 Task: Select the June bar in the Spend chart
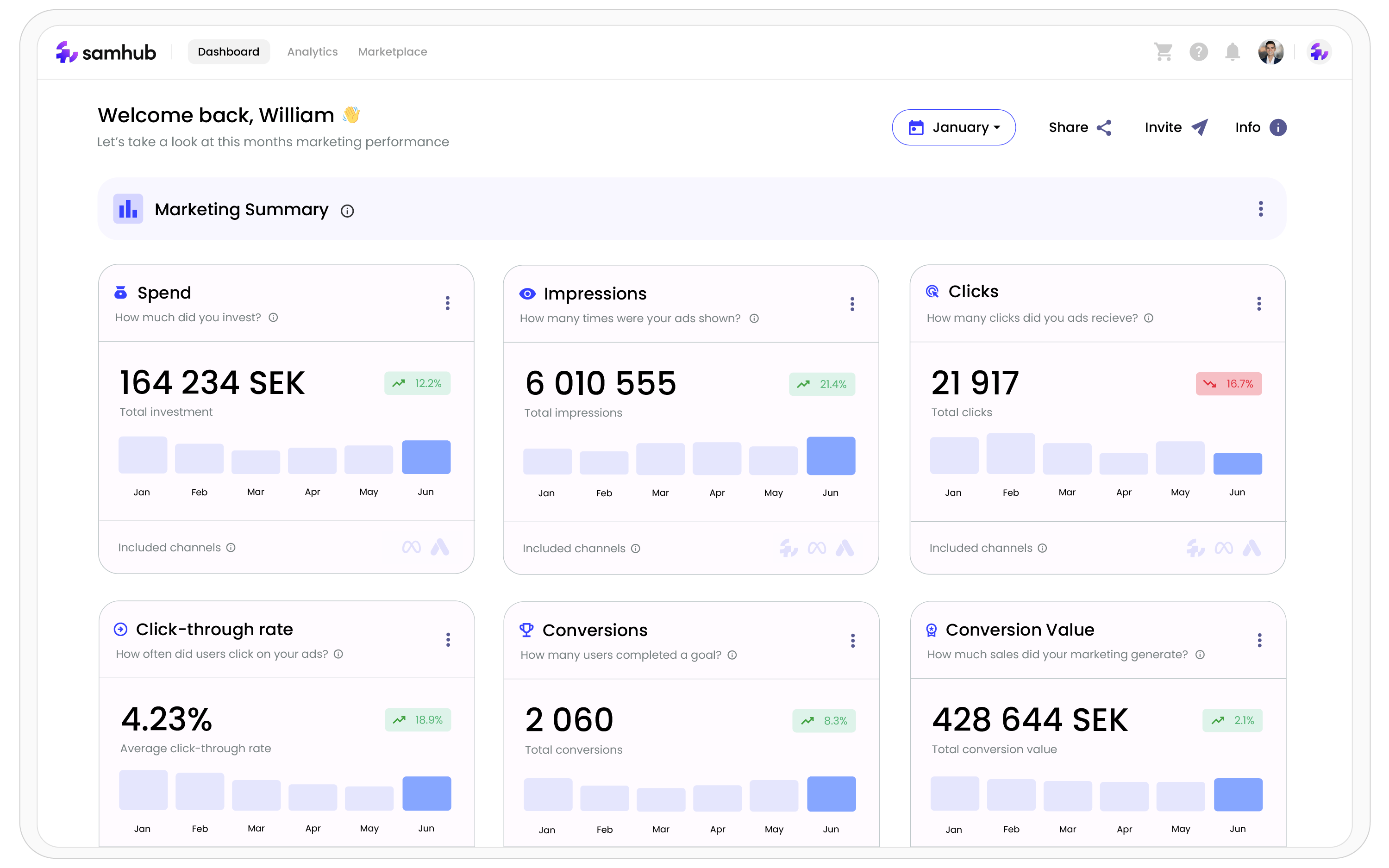pyautogui.click(x=426, y=457)
